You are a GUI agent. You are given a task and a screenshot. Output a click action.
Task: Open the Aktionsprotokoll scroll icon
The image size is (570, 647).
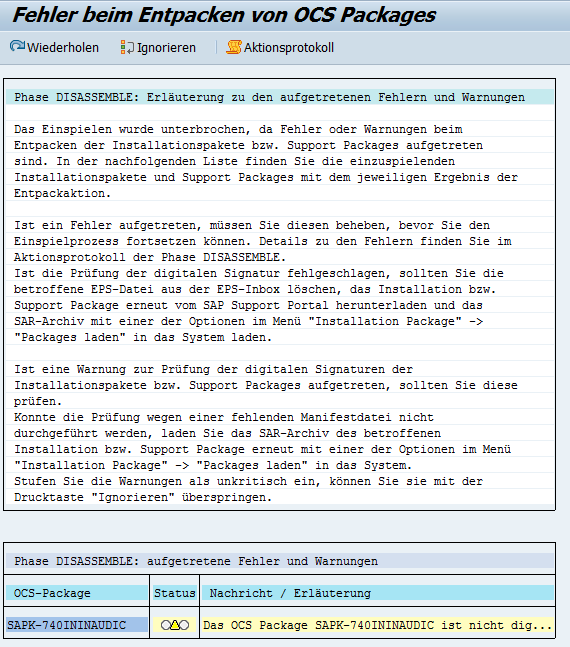pos(234,47)
